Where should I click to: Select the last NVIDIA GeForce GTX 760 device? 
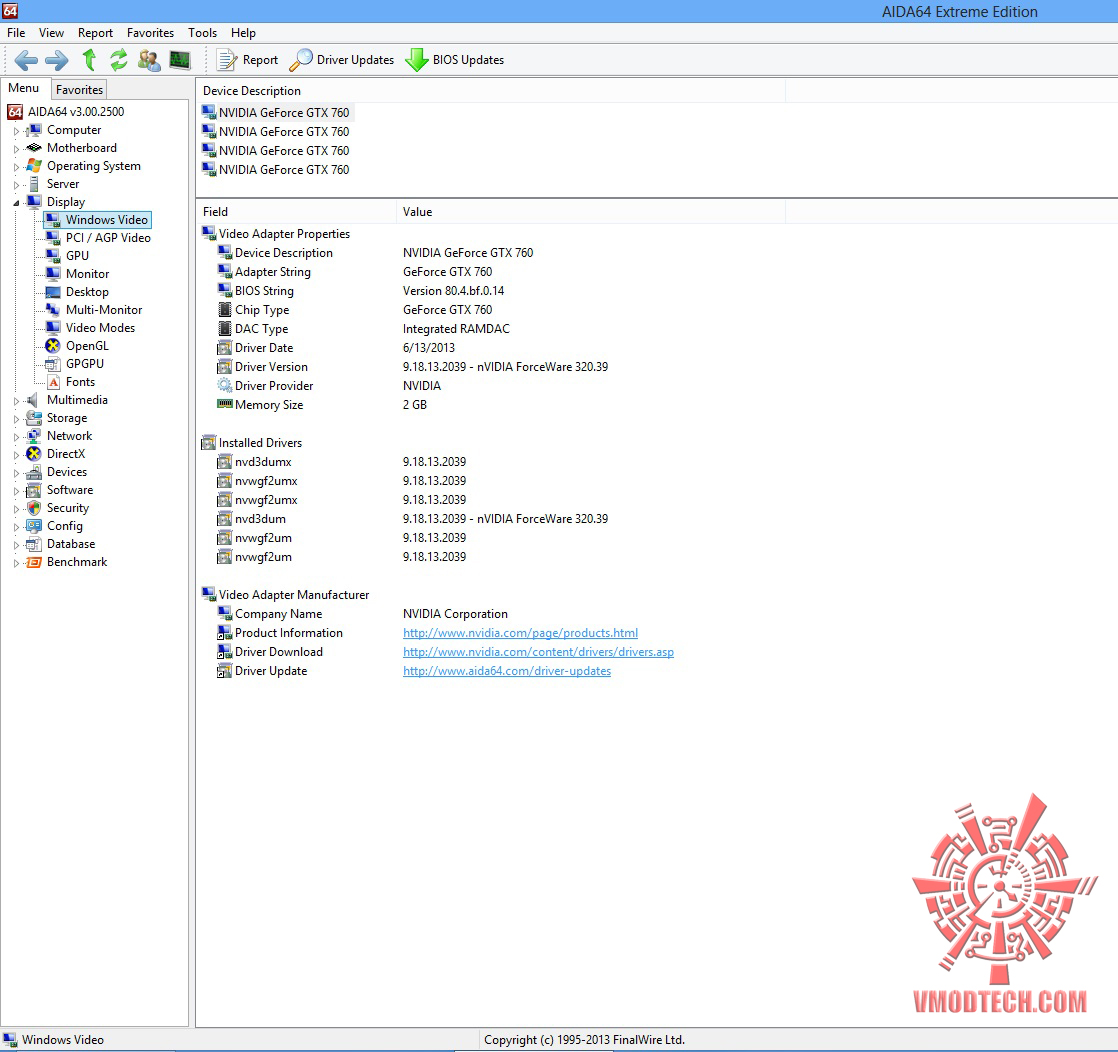pos(277,170)
